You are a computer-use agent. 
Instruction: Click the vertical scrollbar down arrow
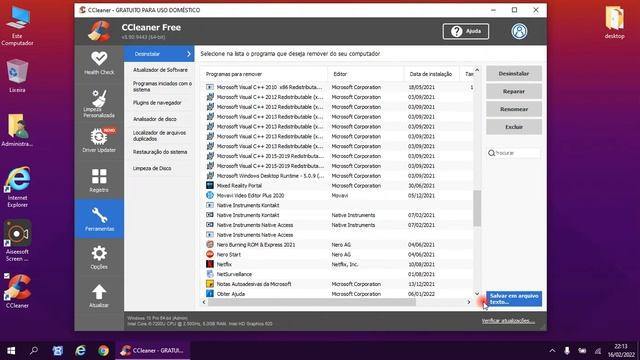point(477,293)
